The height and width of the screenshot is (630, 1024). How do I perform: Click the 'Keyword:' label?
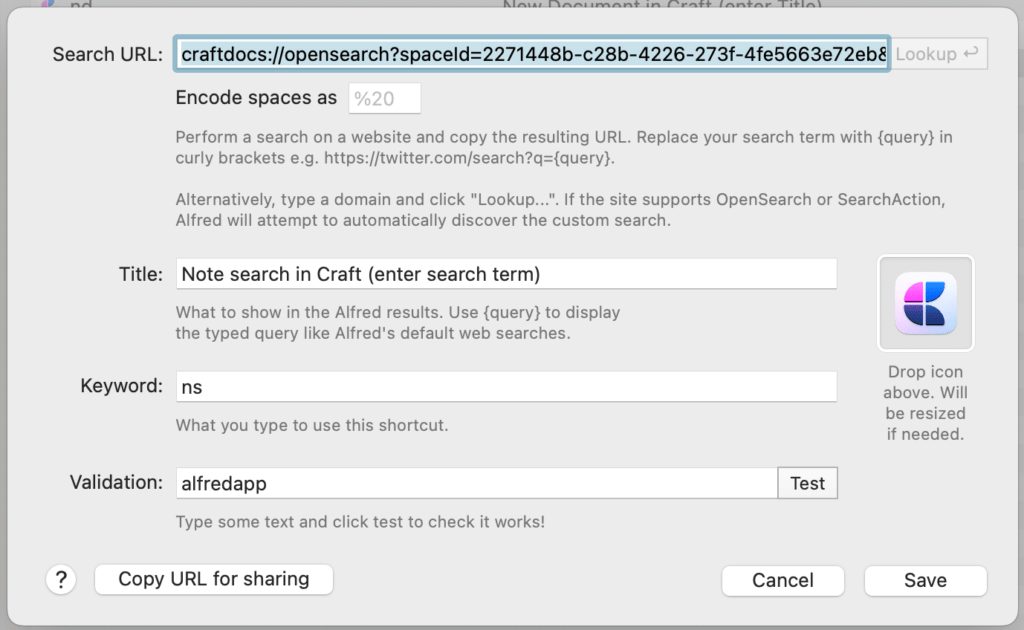pos(121,386)
